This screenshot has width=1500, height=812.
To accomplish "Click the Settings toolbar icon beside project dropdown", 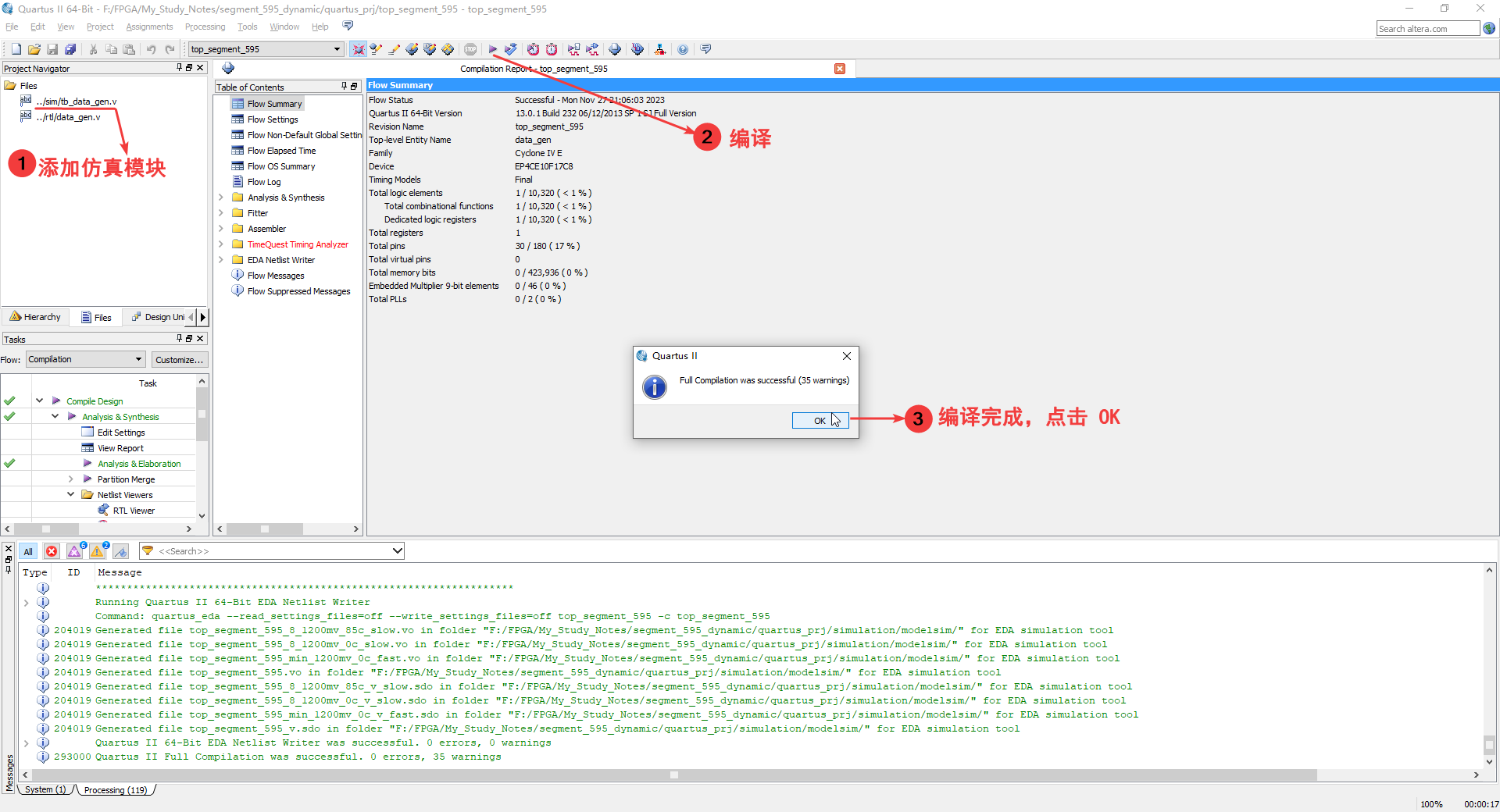I will pos(359,49).
